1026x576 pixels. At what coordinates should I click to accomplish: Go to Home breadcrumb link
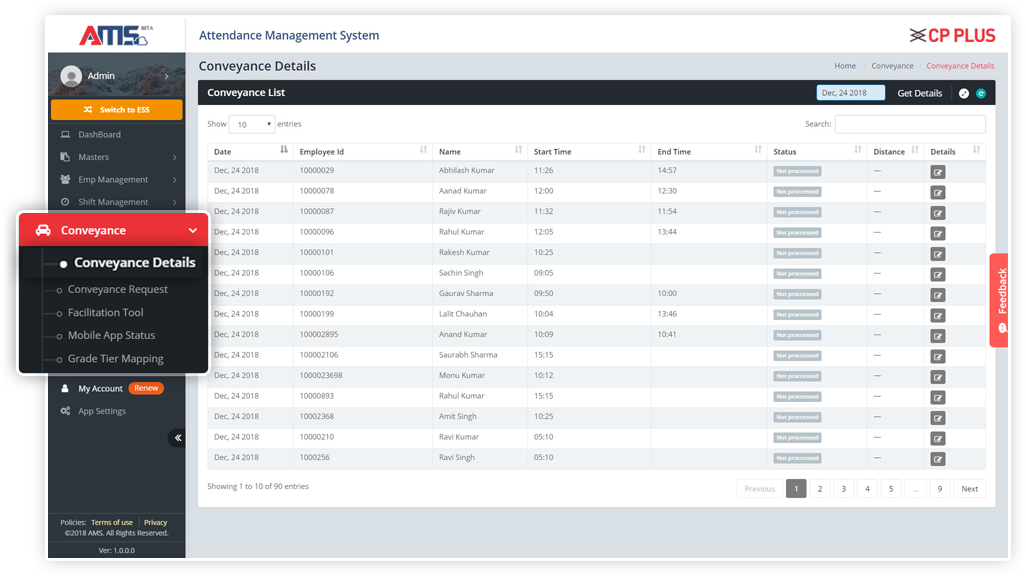coord(845,66)
